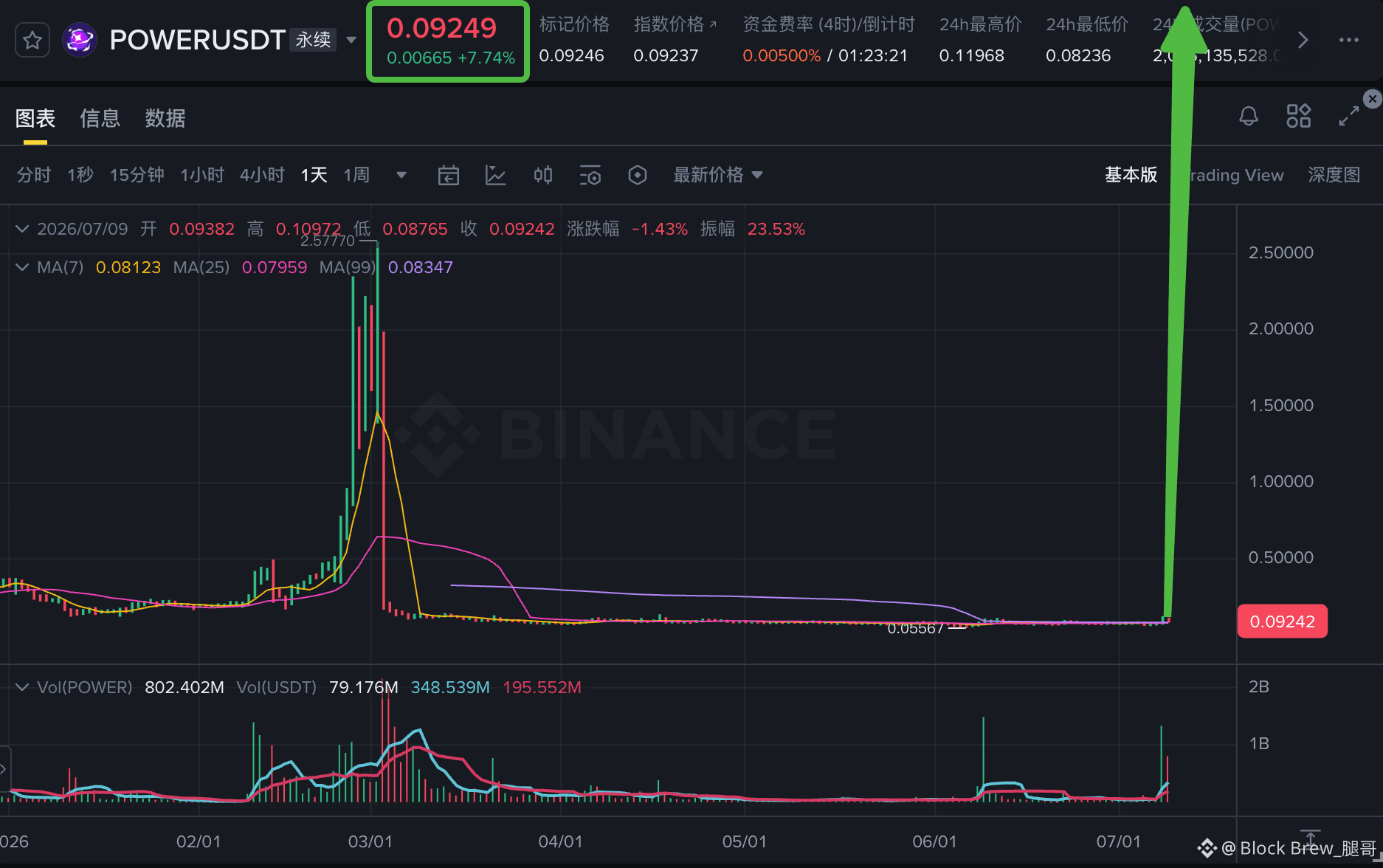The height and width of the screenshot is (868, 1383).
Task: Open the 指数价格 details link
Action: [x=675, y=24]
